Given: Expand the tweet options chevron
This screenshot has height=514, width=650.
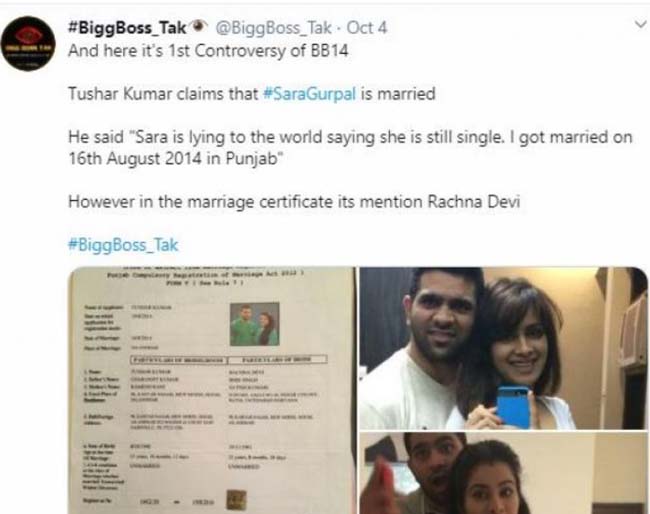Looking at the screenshot, I should [x=641, y=25].
